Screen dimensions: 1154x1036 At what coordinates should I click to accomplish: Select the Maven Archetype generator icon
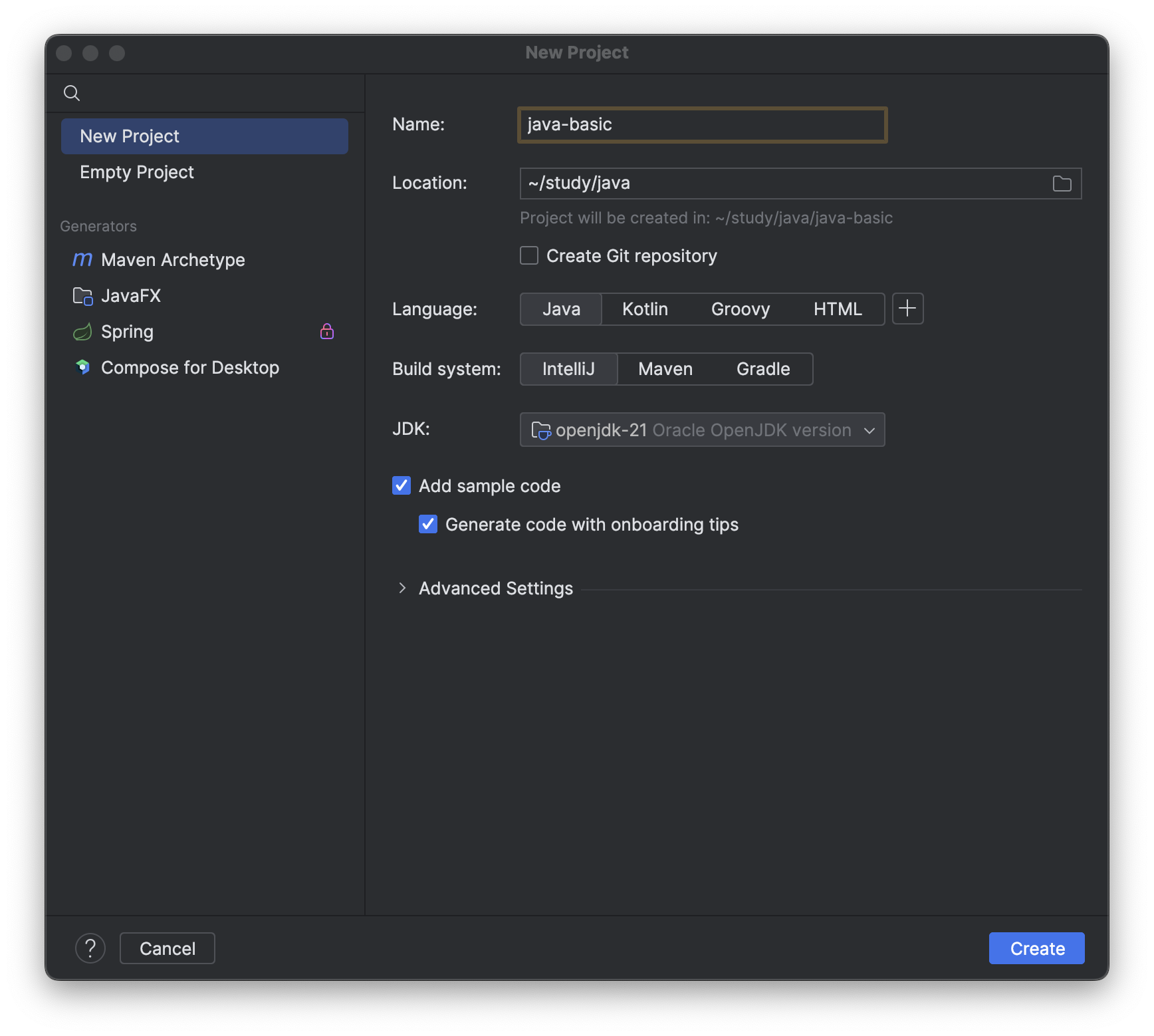point(82,259)
